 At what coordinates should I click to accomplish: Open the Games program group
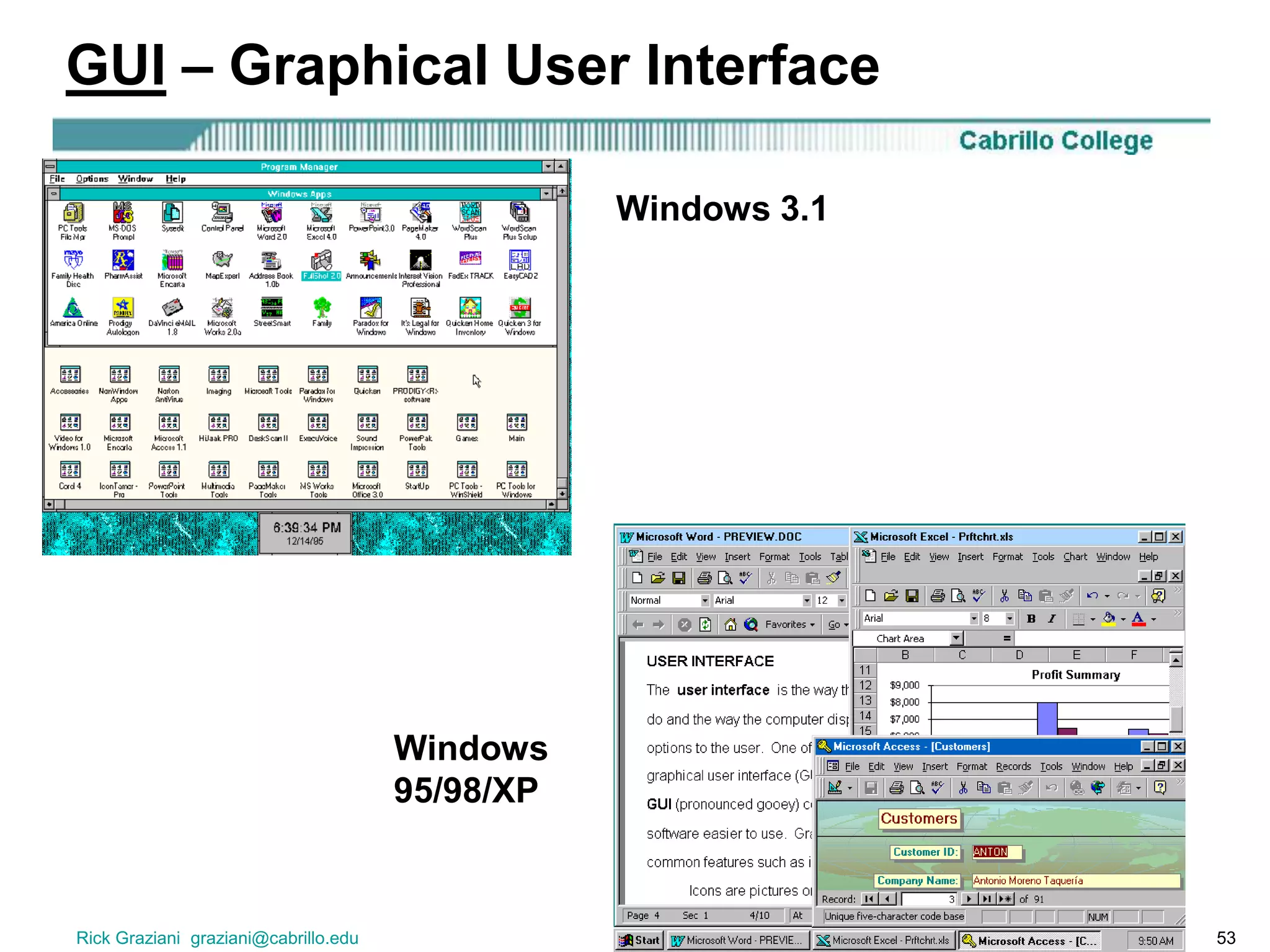pos(466,428)
